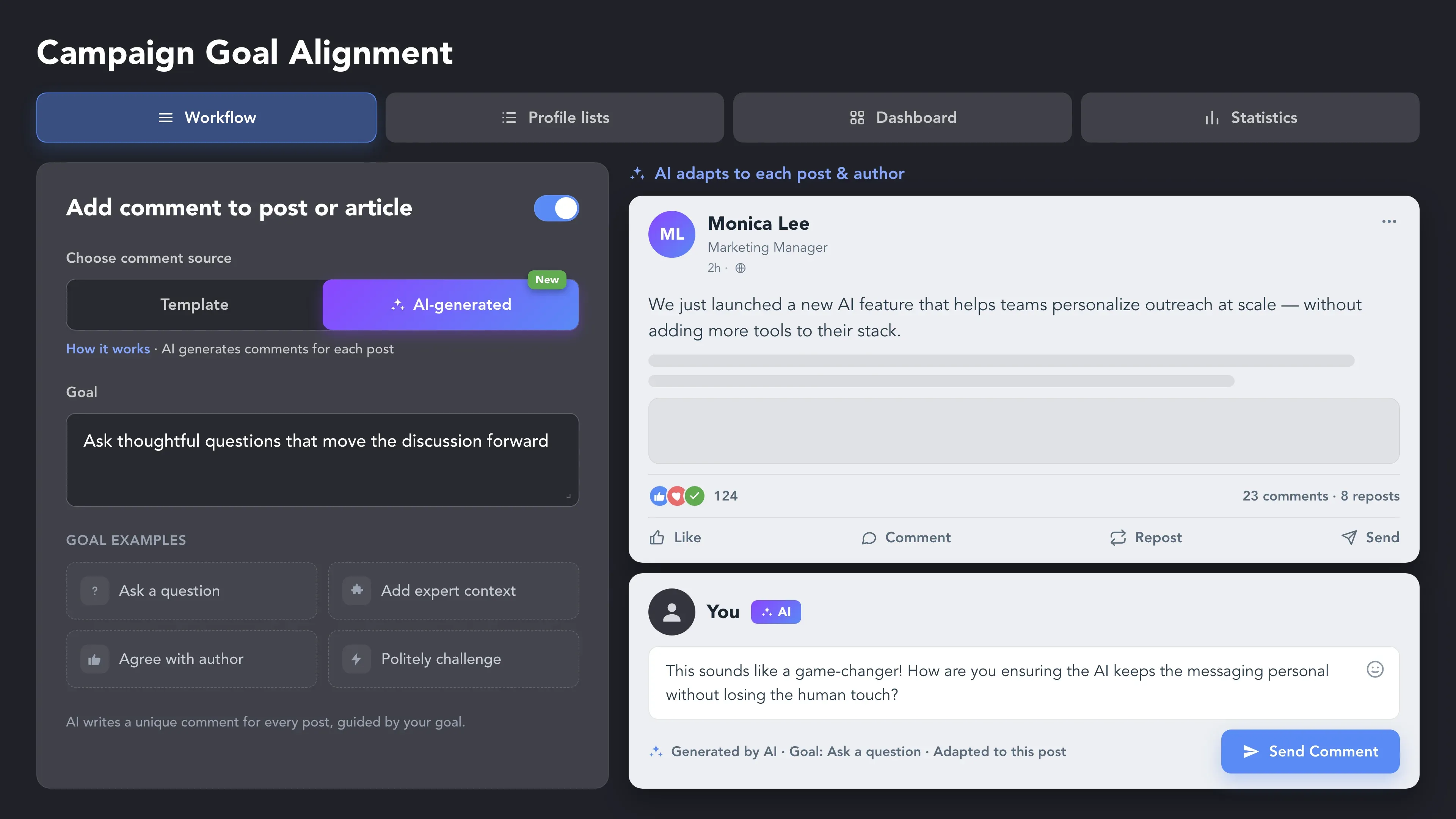1456x819 pixels.
Task: Click the globe visibility icon under Marketing Manager
Action: [741, 268]
